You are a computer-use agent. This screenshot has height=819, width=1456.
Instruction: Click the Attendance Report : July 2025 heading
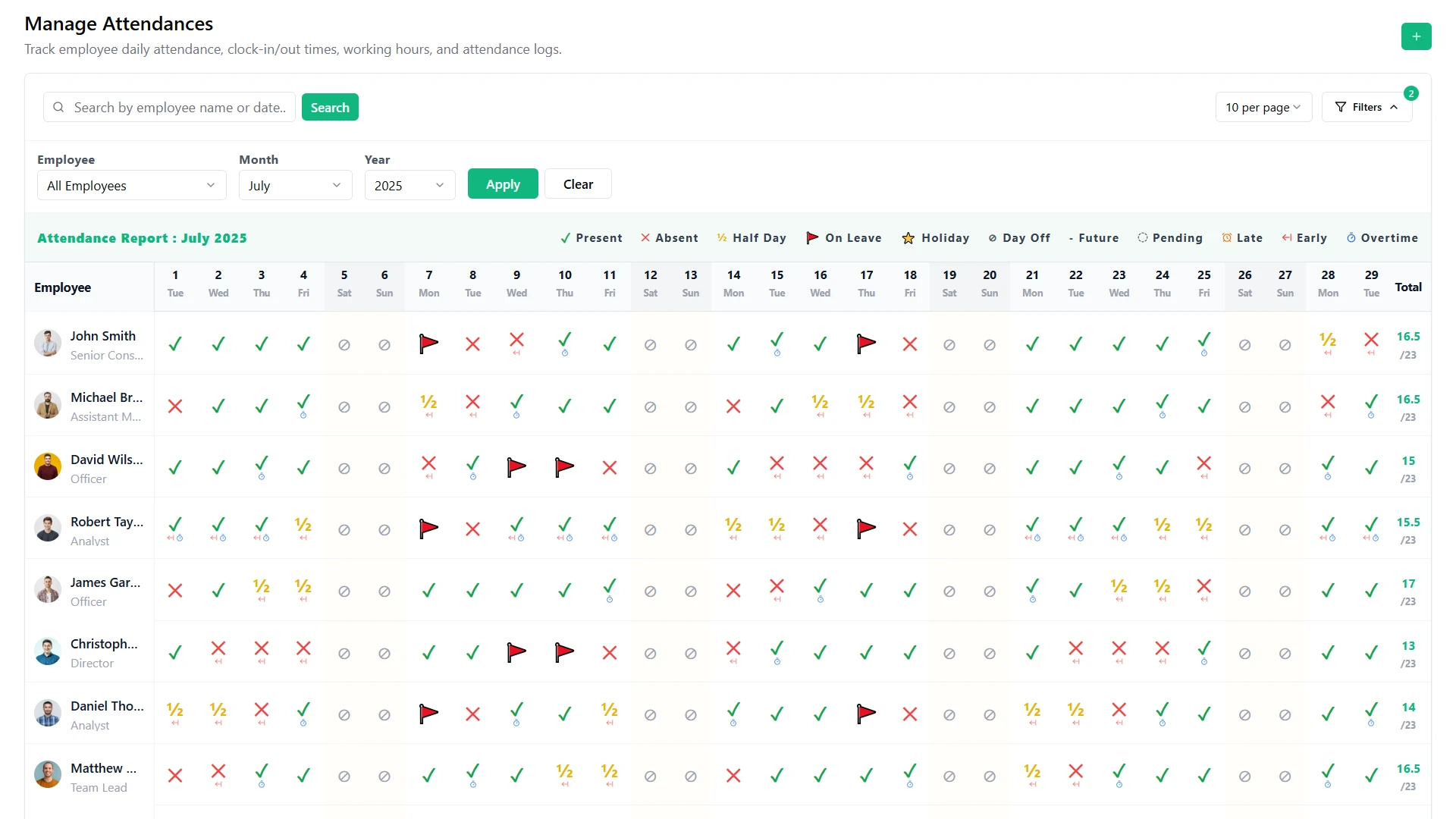coord(142,238)
